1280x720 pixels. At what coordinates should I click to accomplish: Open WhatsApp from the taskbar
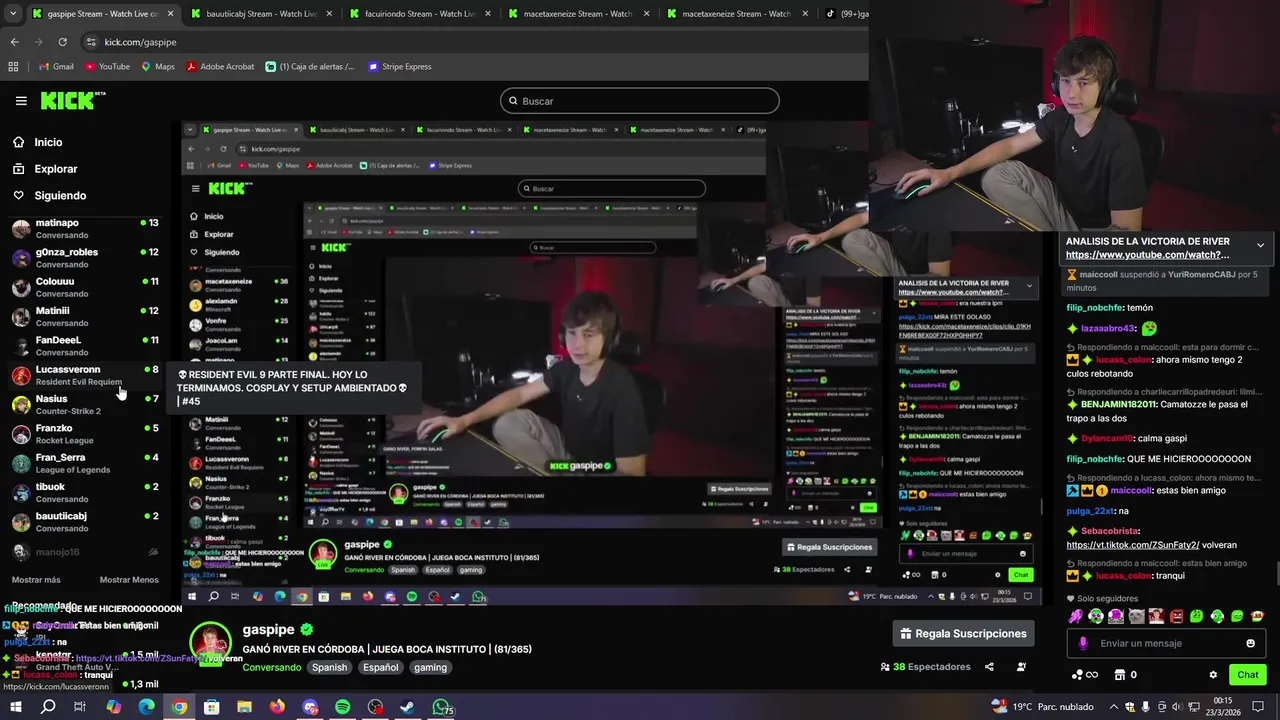point(440,707)
